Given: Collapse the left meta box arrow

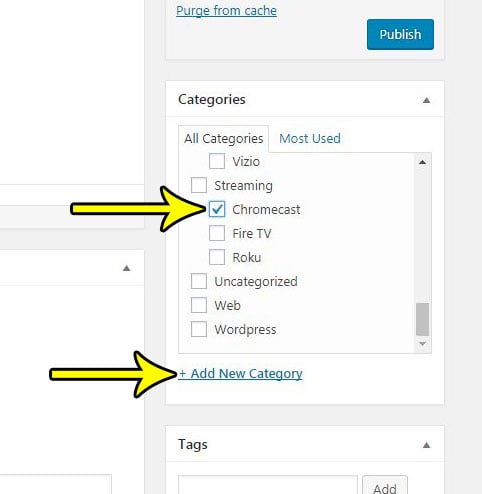Looking at the screenshot, I should point(126,268).
